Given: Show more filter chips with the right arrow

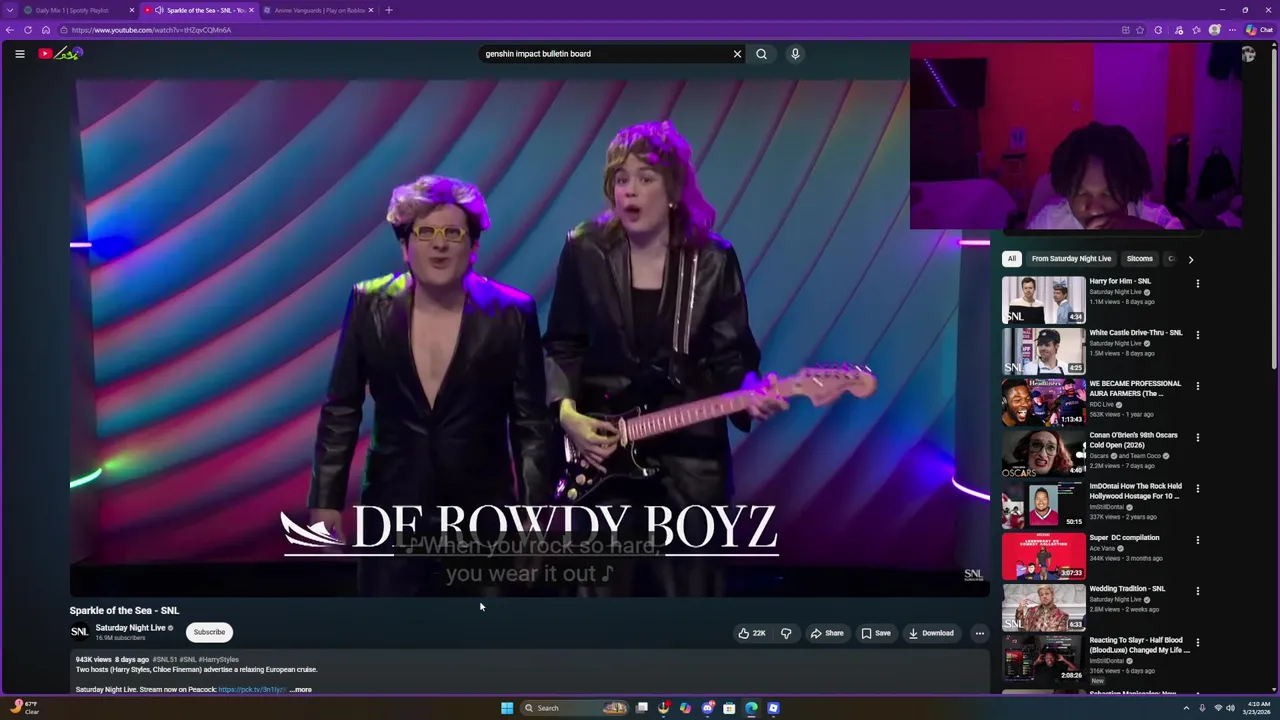Looking at the screenshot, I should (x=1190, y=259).
